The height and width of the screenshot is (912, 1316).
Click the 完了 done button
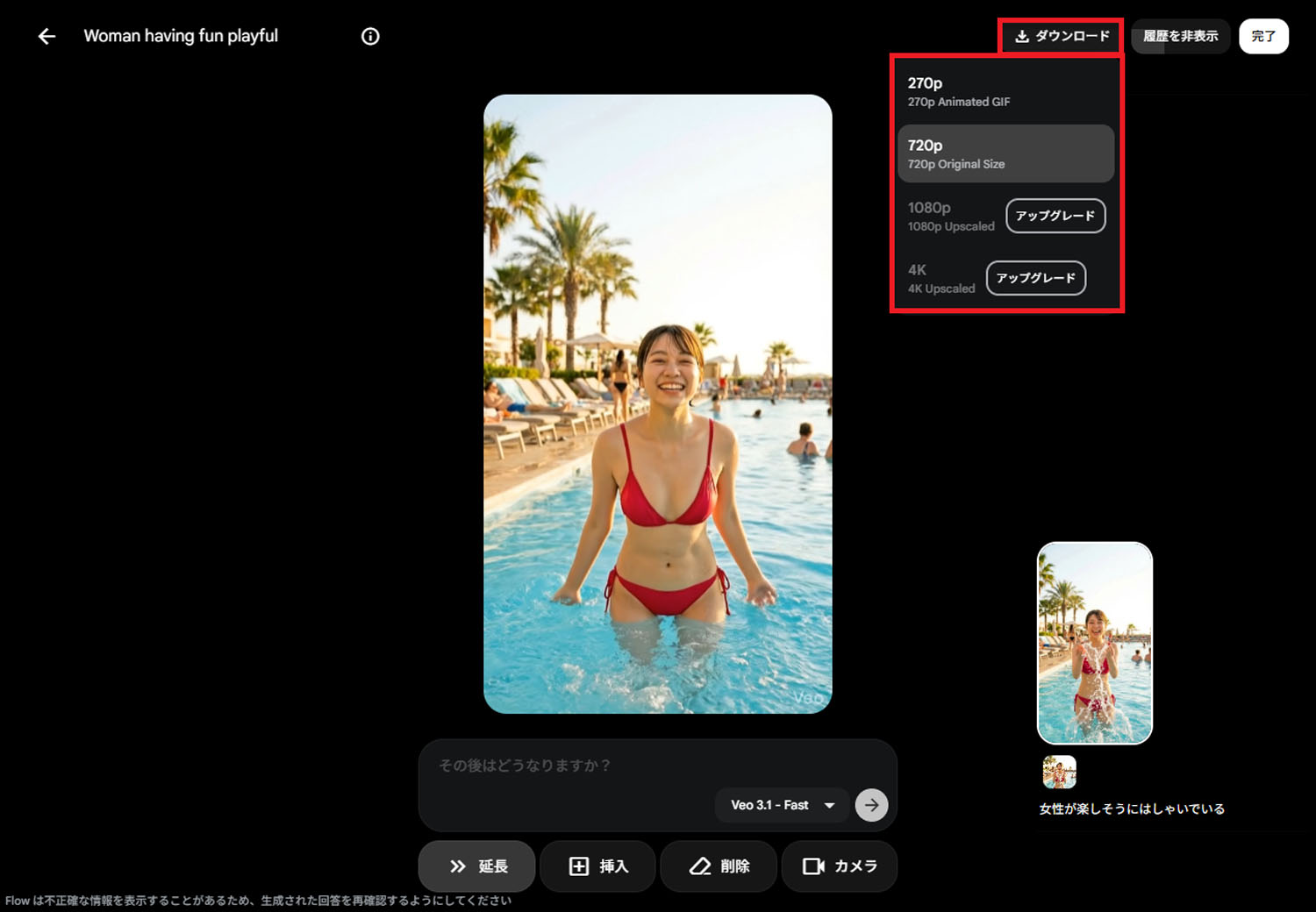1263,36
